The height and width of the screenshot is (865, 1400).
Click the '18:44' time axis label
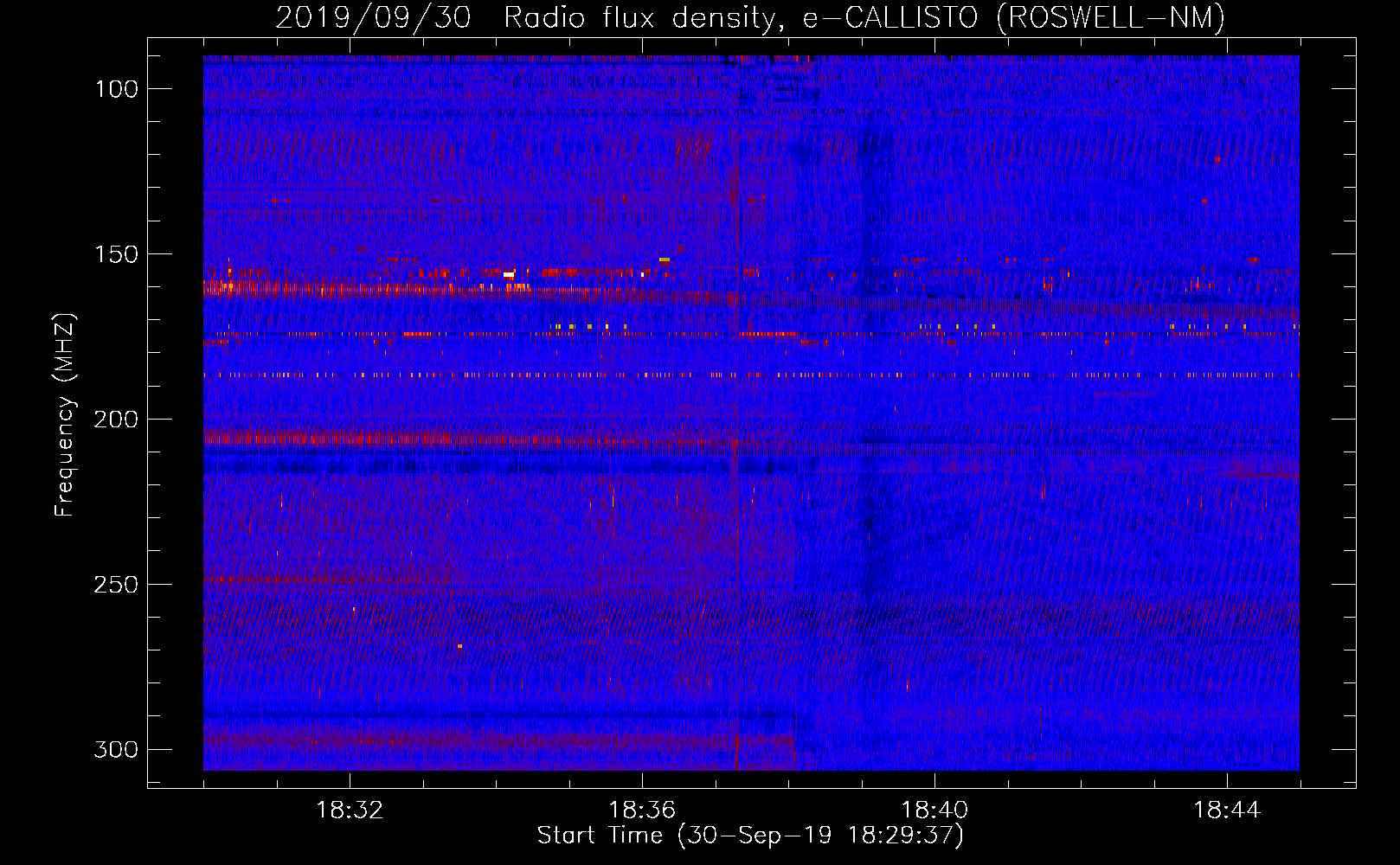[x=1227, y=811]
